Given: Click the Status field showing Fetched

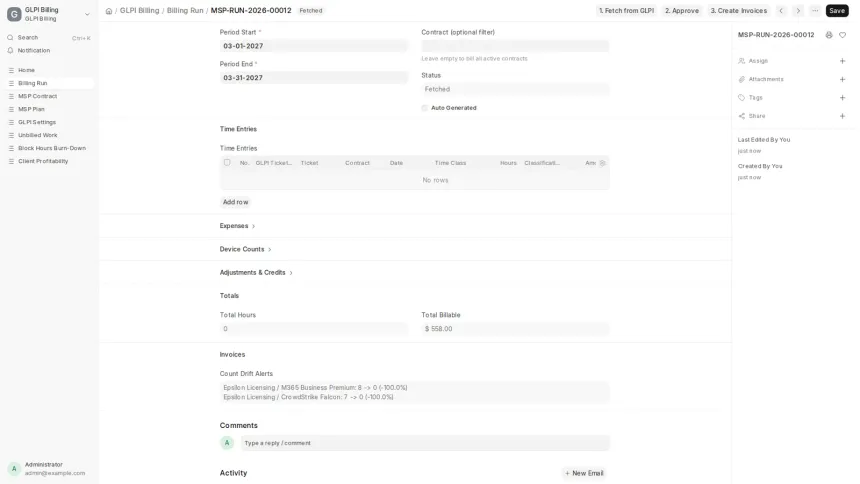Looking at the screenshot, I should point(515,89).
